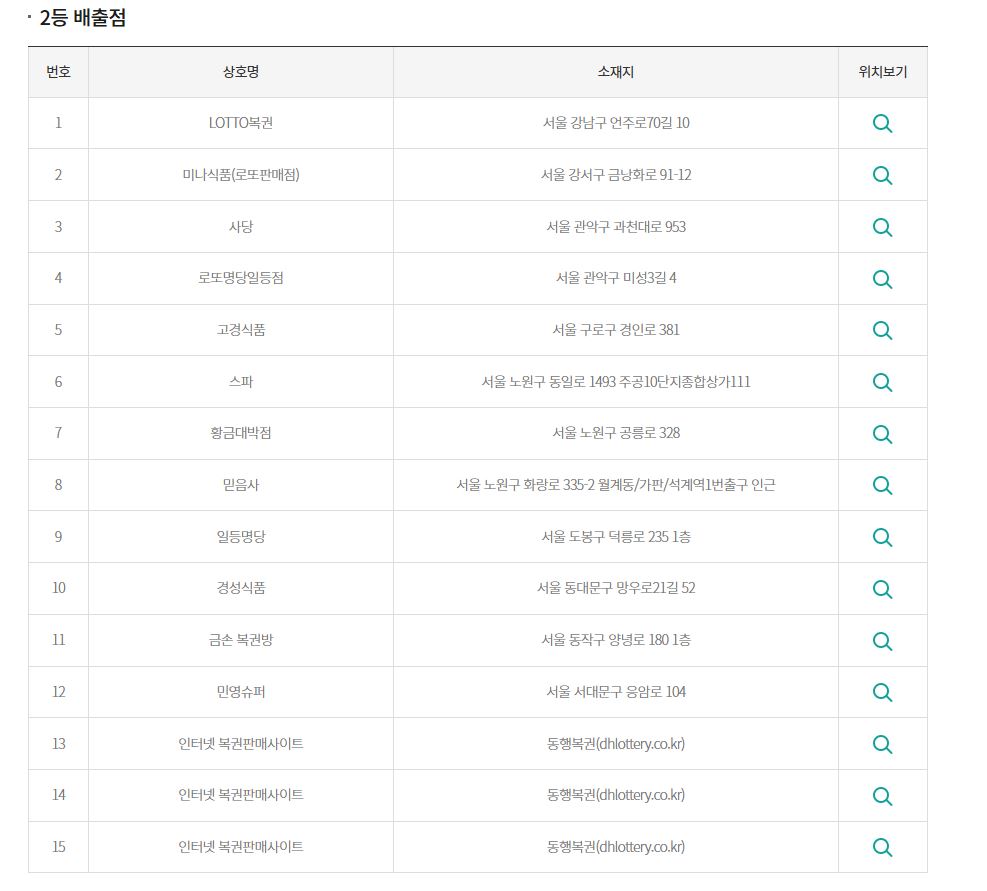Click address 서울 강남구 언주로70길 10
Viewport: 987px width, 891px height.
click(616, 123)
